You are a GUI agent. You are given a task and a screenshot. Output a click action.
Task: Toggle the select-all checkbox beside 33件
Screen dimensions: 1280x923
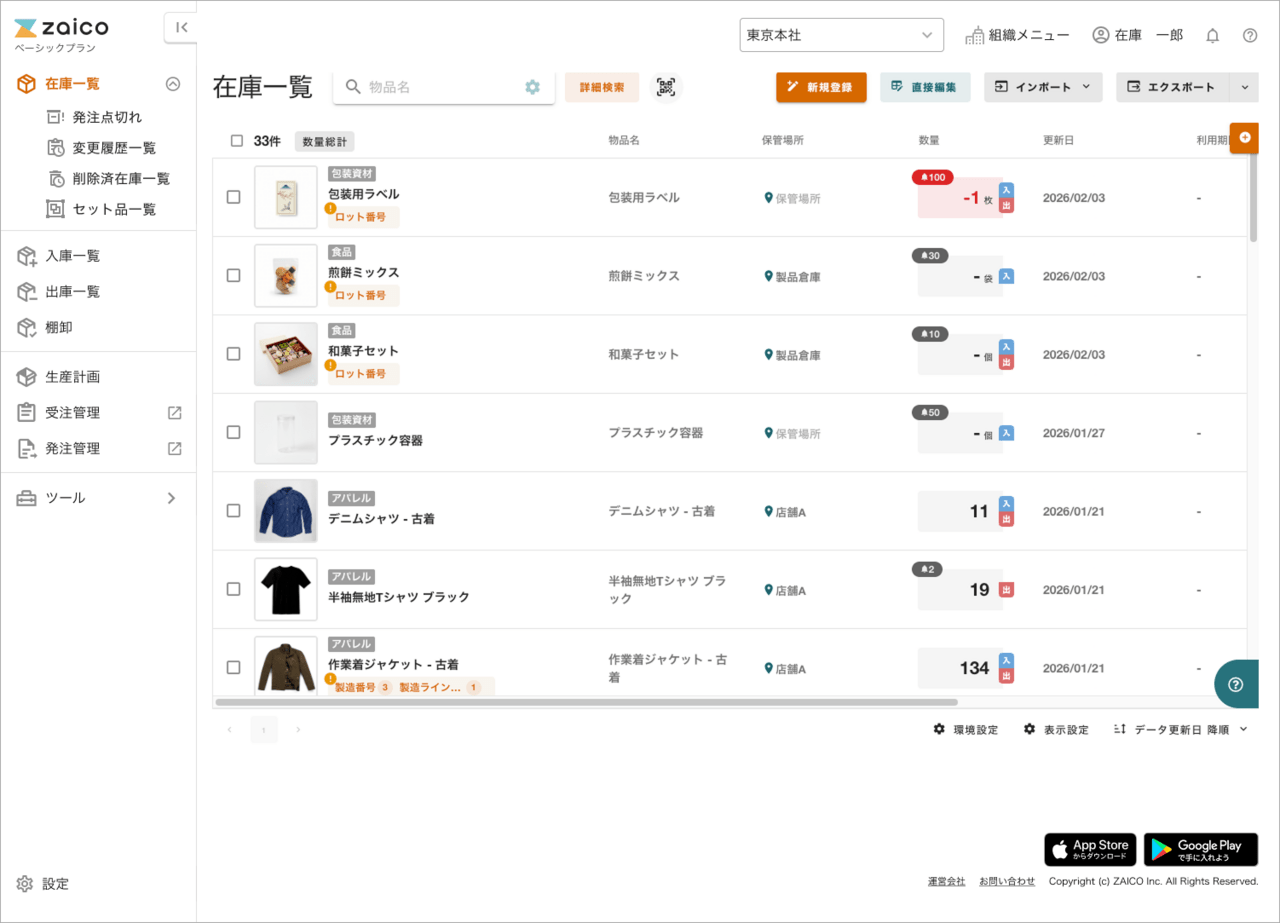coord(237,141)
